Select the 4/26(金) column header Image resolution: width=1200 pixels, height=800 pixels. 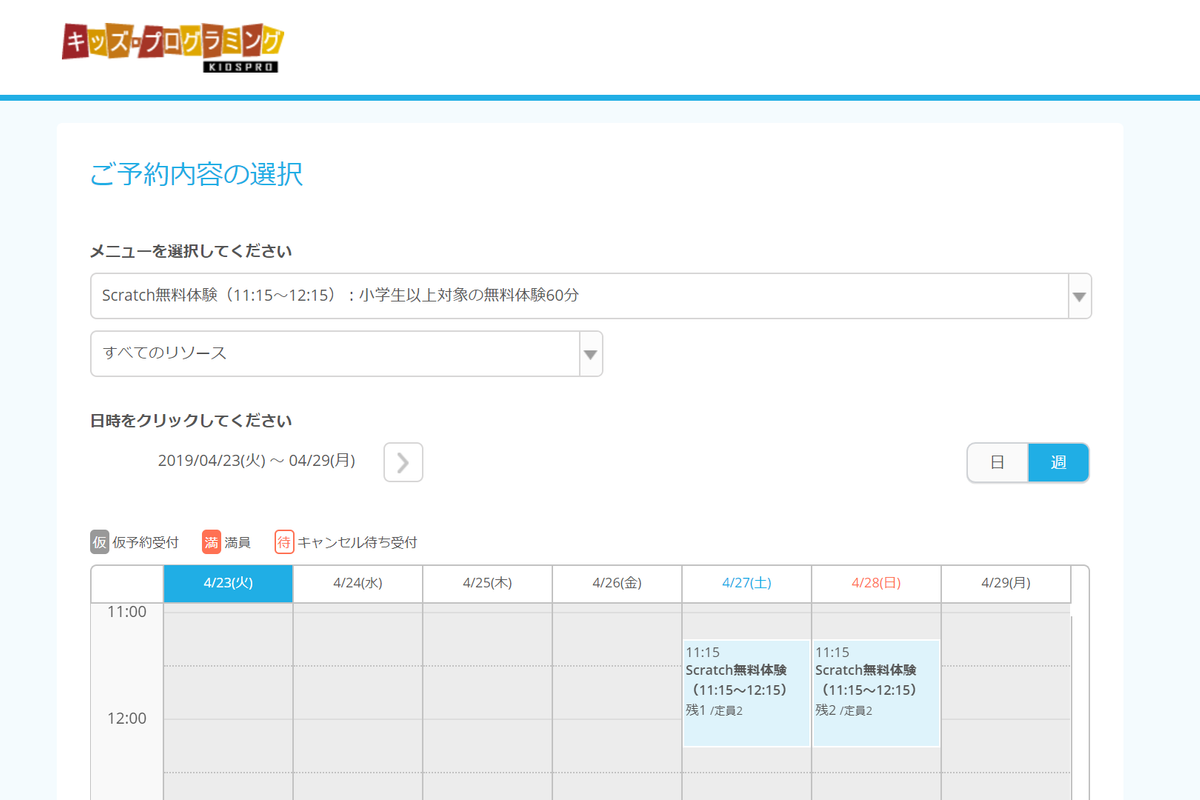(617, 584)
